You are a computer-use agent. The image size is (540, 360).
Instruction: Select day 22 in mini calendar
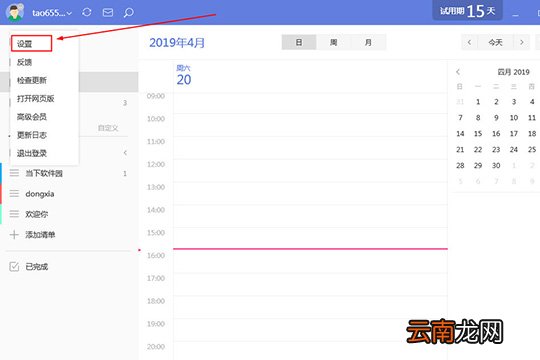[478, 150]
